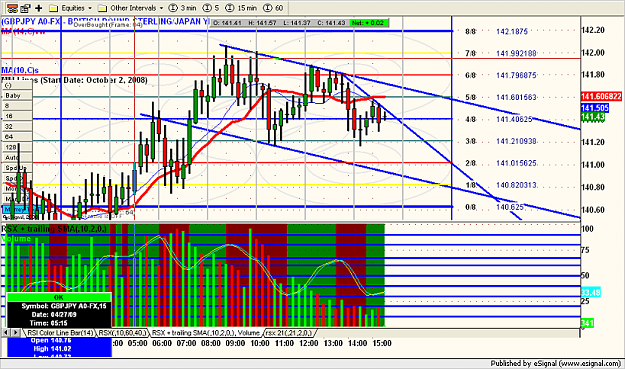
Task: Click the MA(10,C)s study label
Action: pos(20,71)
